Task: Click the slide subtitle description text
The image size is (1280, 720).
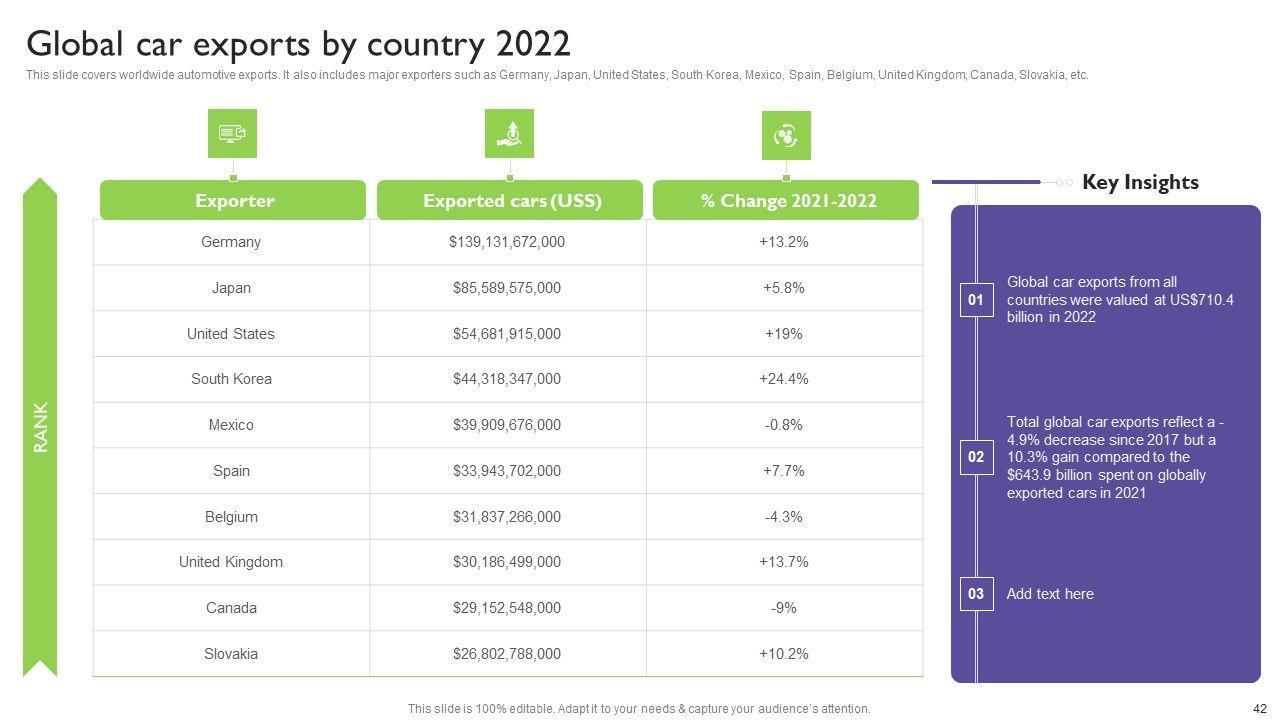Action: coord(557,75)
